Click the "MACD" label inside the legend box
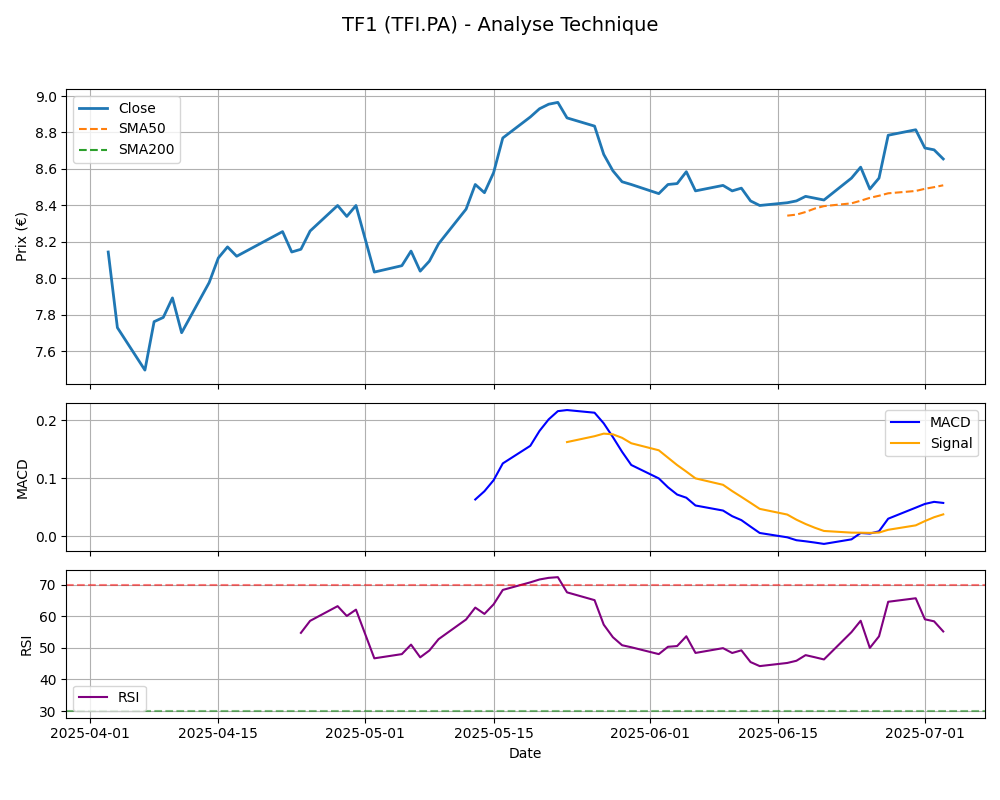This screenshot has height=800, width=1000. click(950, 422)
